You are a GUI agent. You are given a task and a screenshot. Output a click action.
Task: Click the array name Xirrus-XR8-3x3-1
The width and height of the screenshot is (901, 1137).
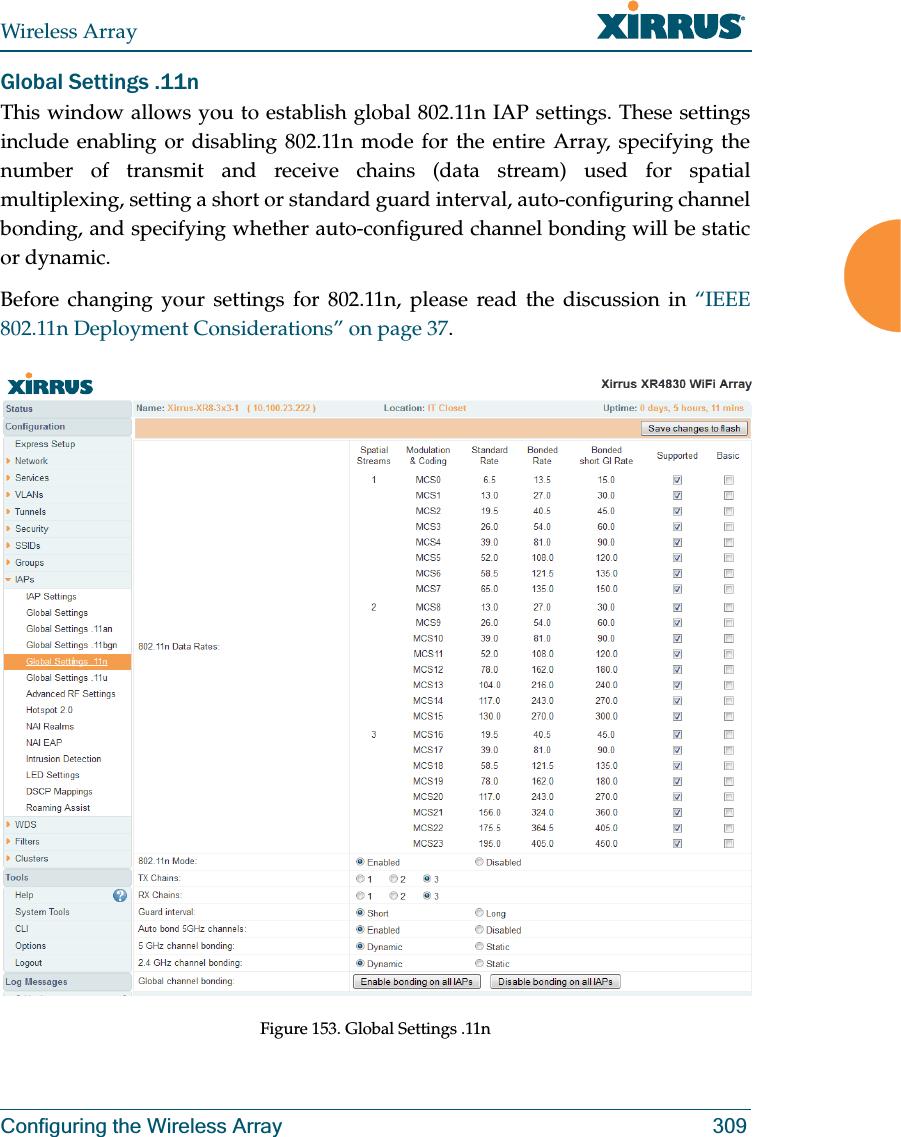tap(203, 408)
